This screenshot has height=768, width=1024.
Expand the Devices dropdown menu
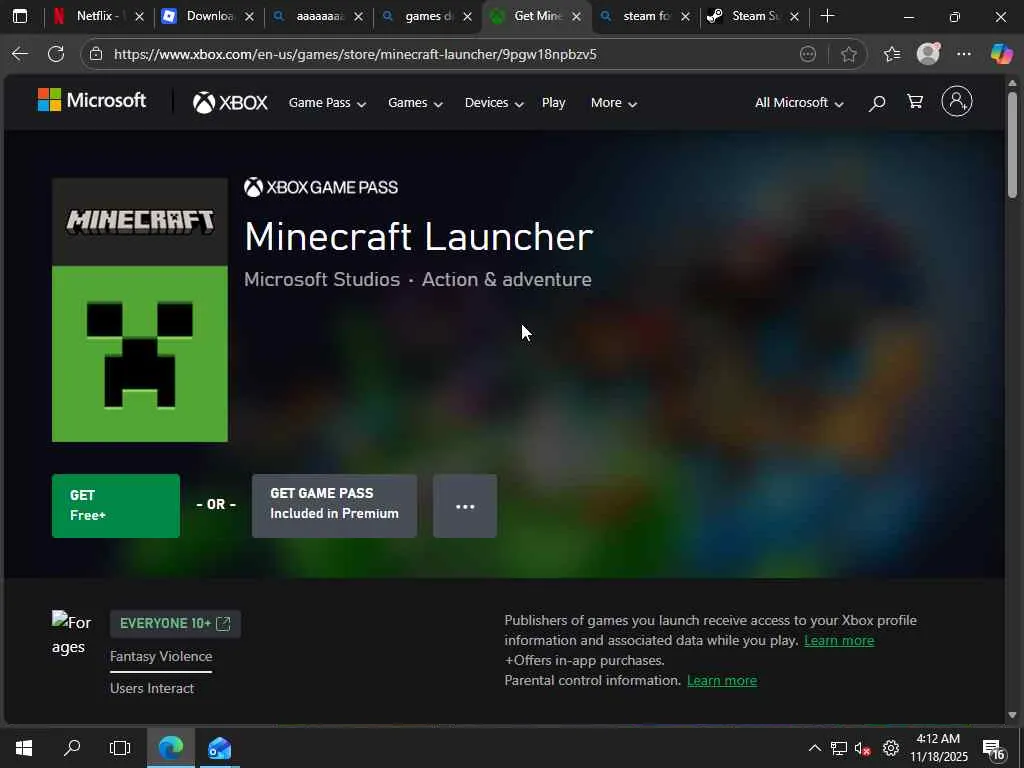coord(494,103)
